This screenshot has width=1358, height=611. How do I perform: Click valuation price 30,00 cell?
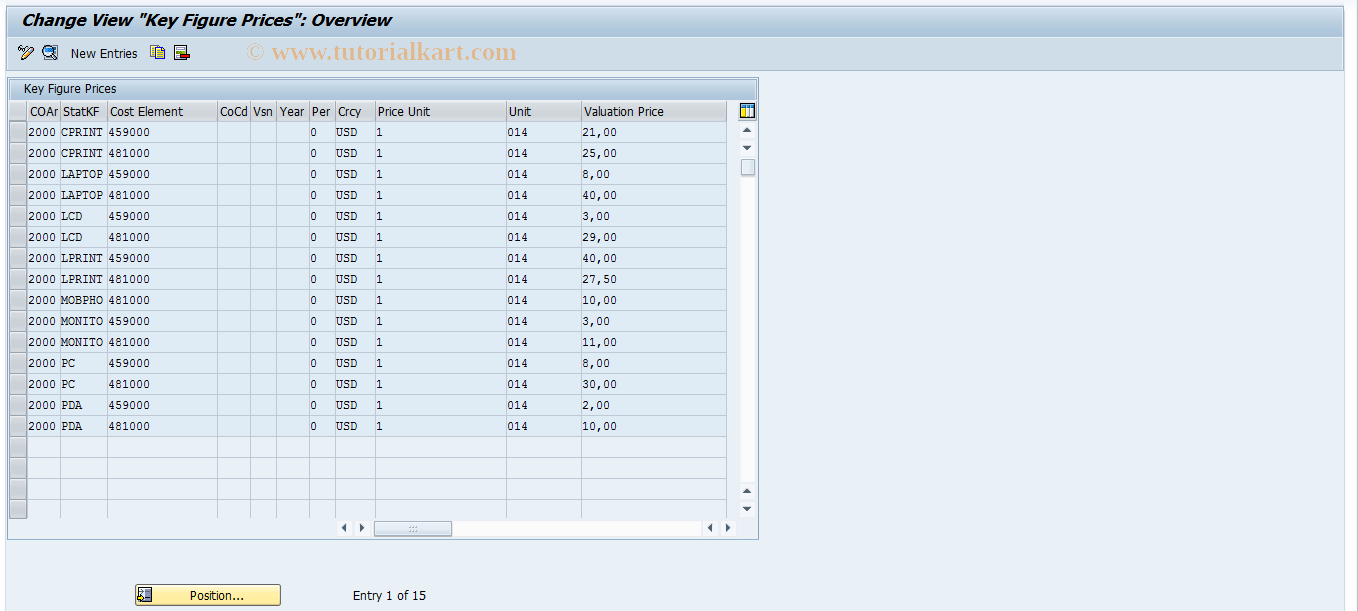click(x=654, y=384)
